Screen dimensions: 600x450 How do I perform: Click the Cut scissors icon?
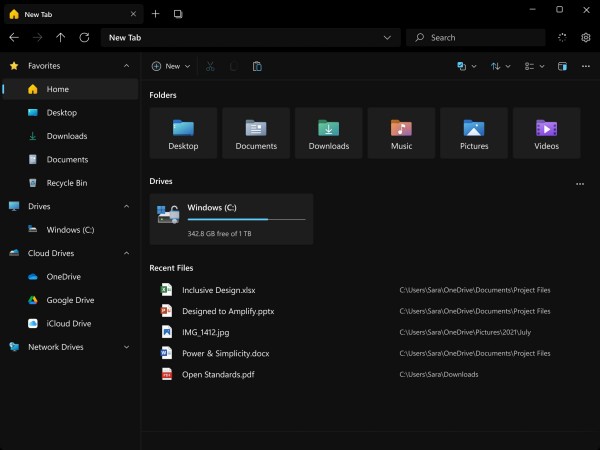coord(210,66)
